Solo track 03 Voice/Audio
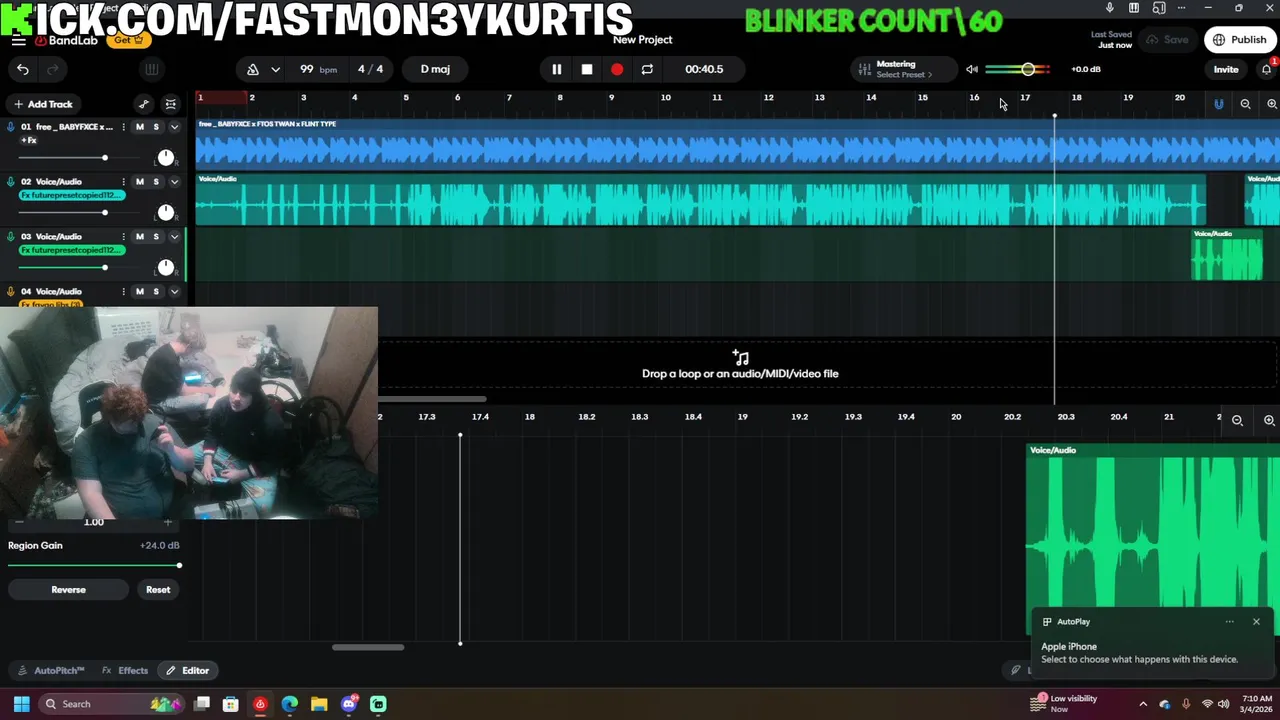Image resolution: width=1280 pixels, height=720 pixels. pyautogui.click(x=156, y=237)
